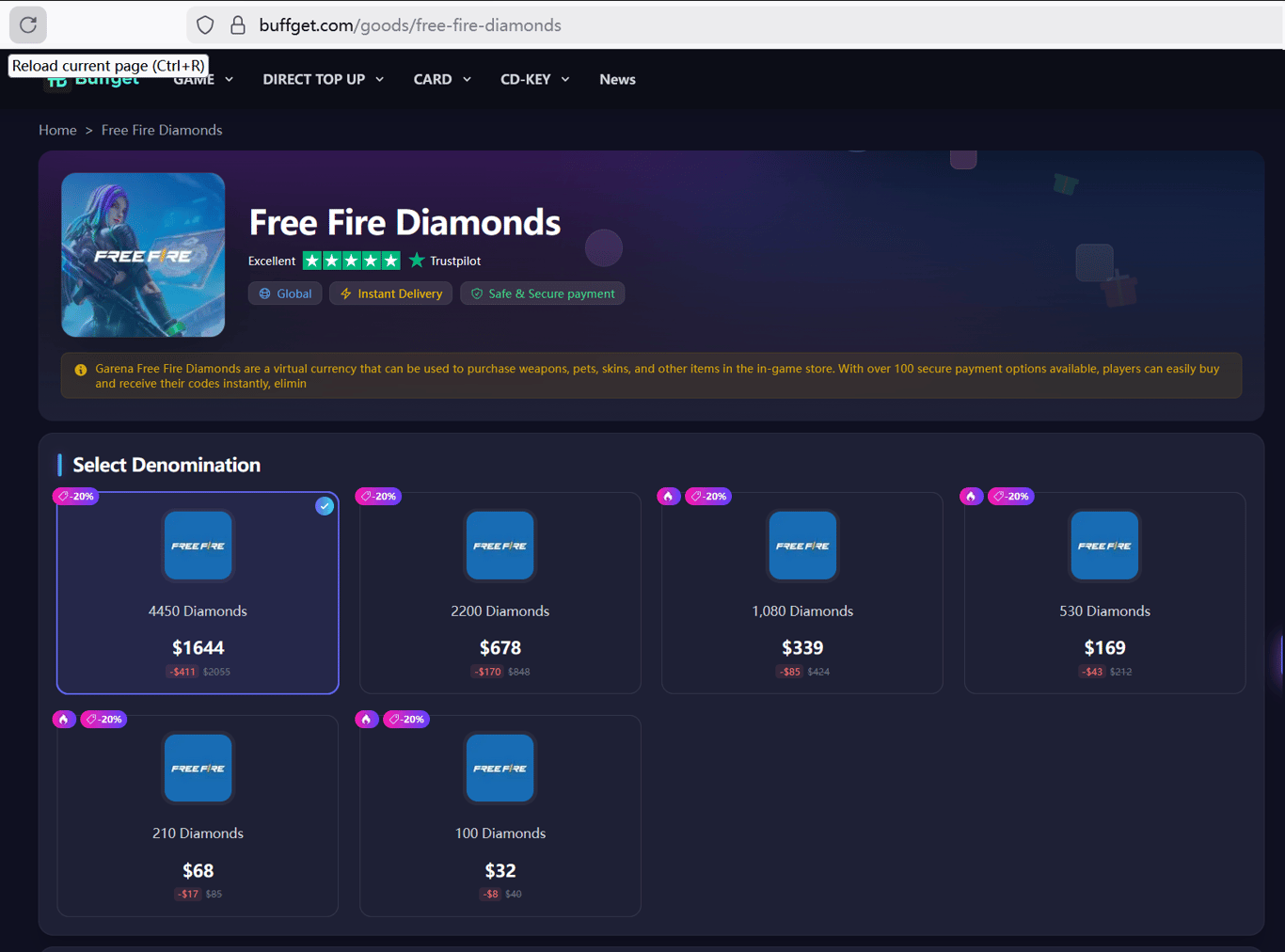The width and height of the screenshot is (1285, 952).
Task: Click the Free Fire Diamonds breadcrumb
Action: click(x=162, y=130)
